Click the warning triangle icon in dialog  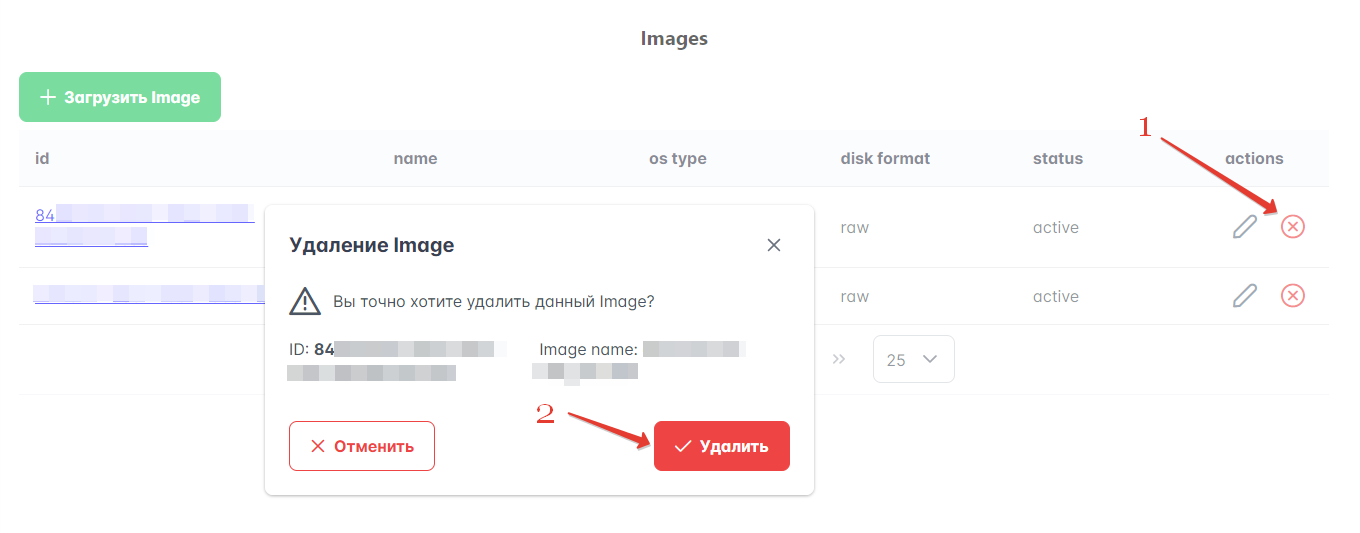coord(303,301)
